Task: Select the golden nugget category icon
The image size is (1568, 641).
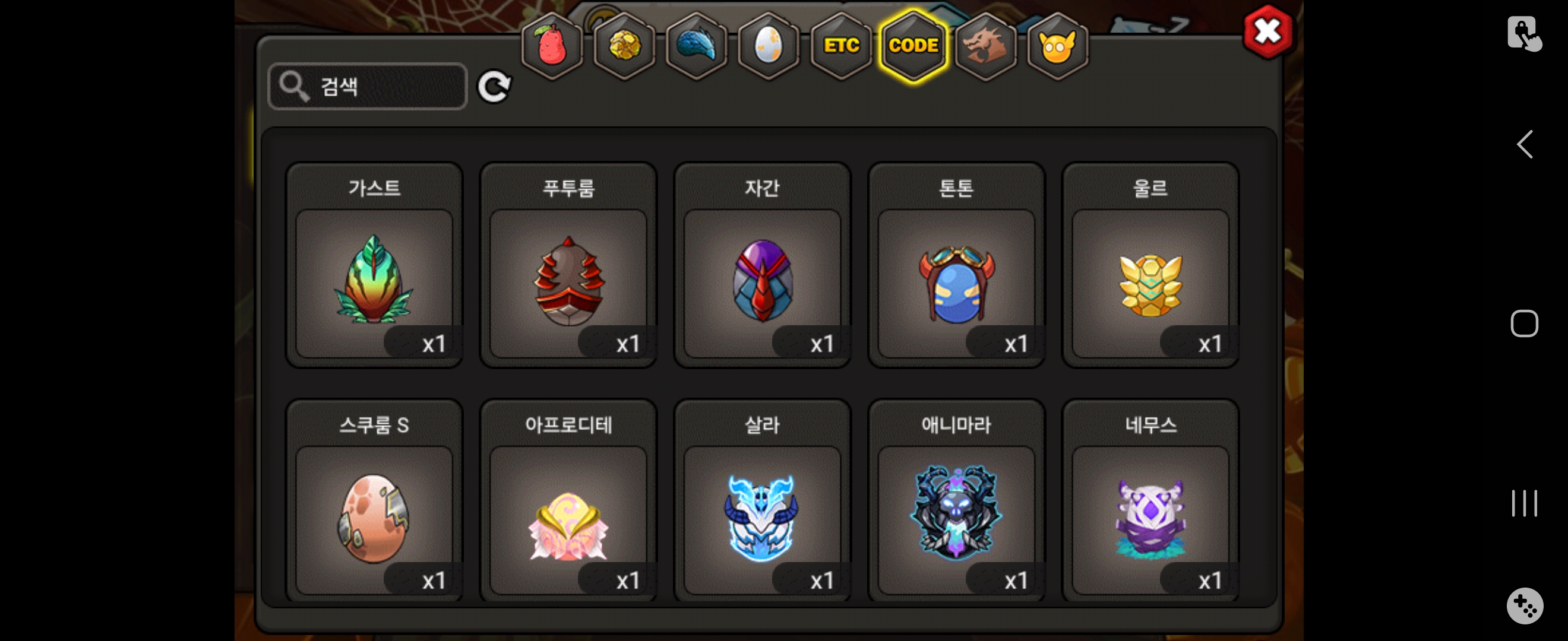Action: click(624, 46)
